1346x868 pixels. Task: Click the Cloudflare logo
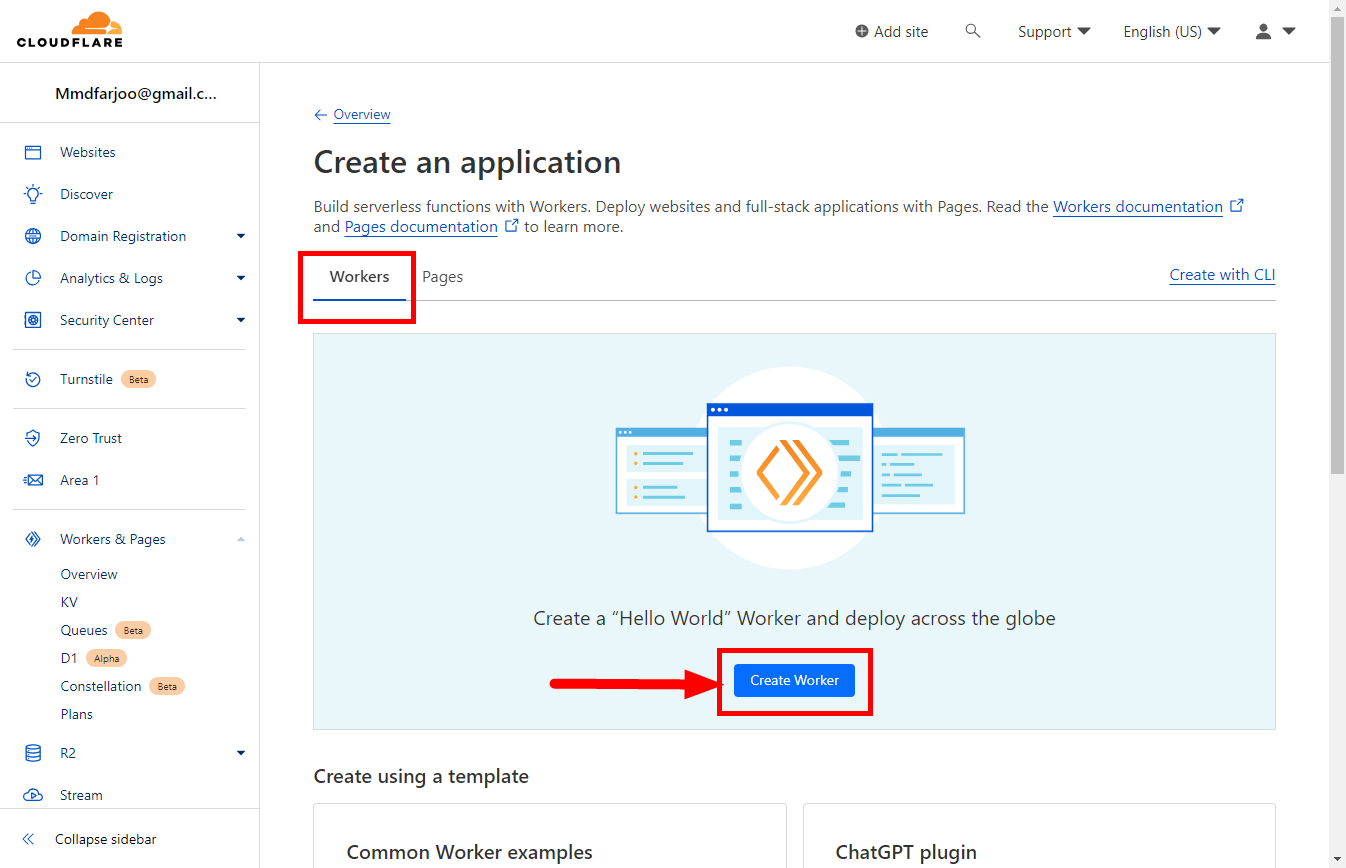coord(70,30)
